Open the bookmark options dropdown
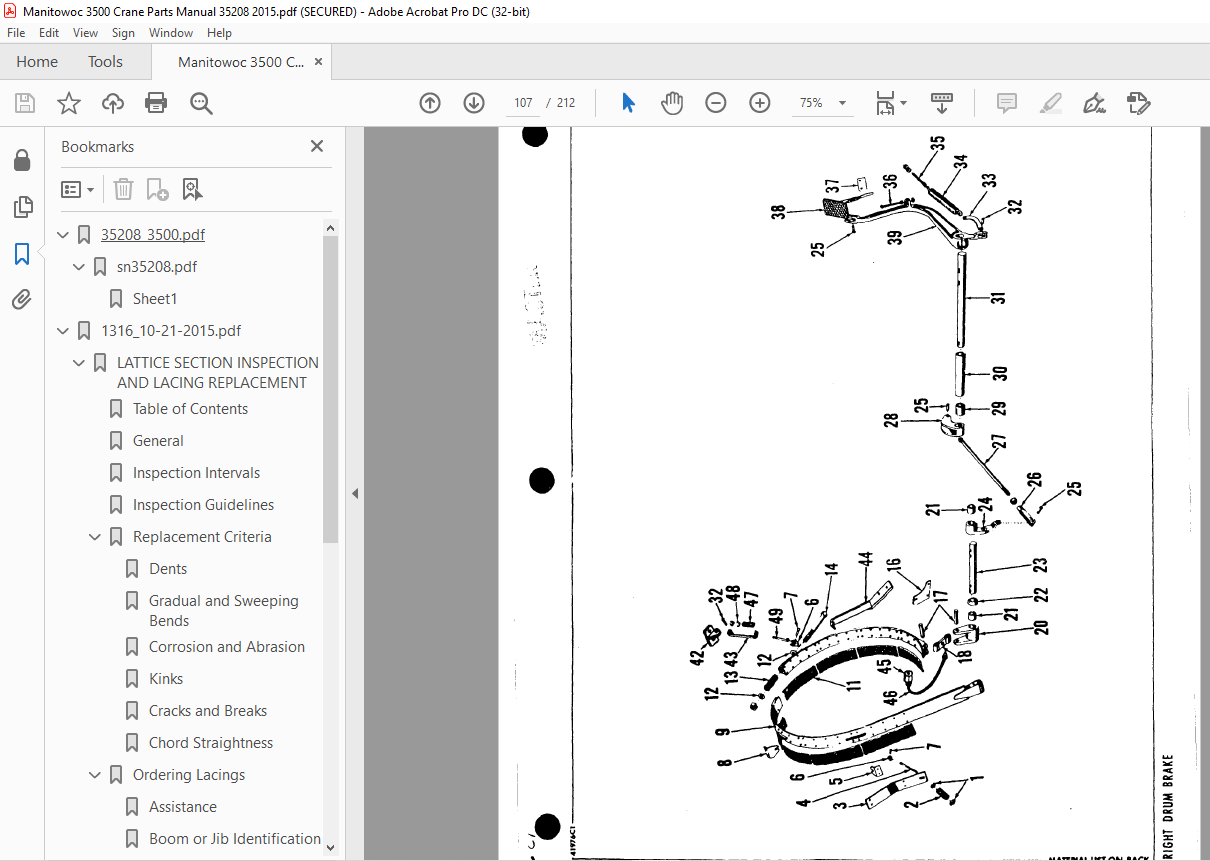Screen dimensions: 1210x861 [78, 189]
